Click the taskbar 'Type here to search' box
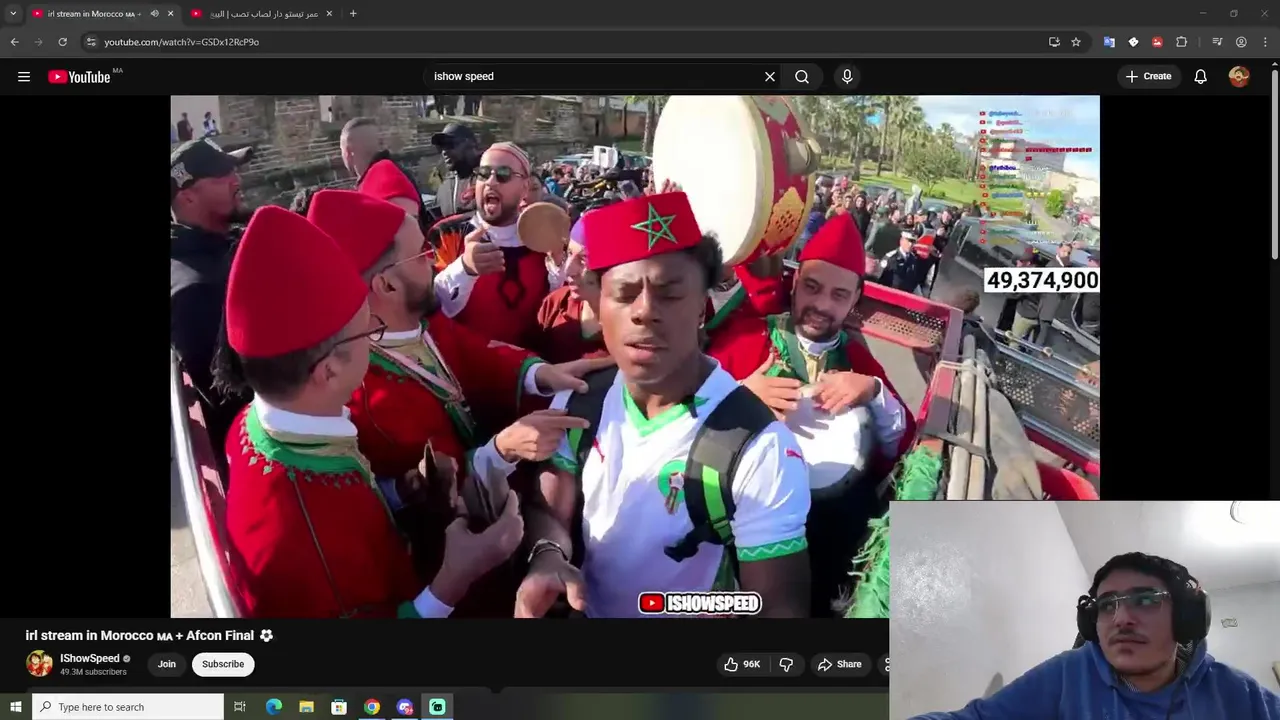The height and width of the screenshot is (720, 1280). (x=128, y=707)
